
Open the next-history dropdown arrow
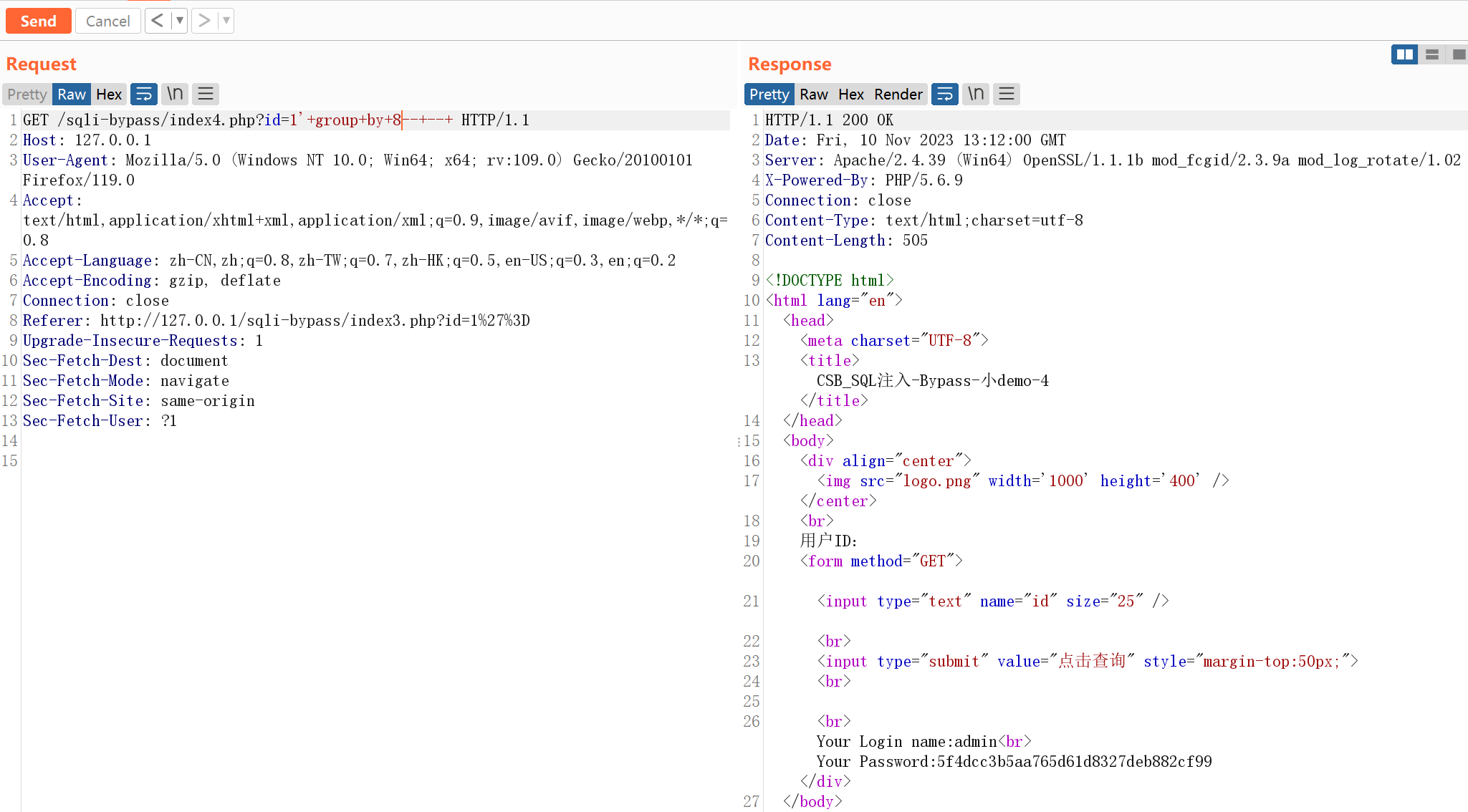[x=226, y=20]
